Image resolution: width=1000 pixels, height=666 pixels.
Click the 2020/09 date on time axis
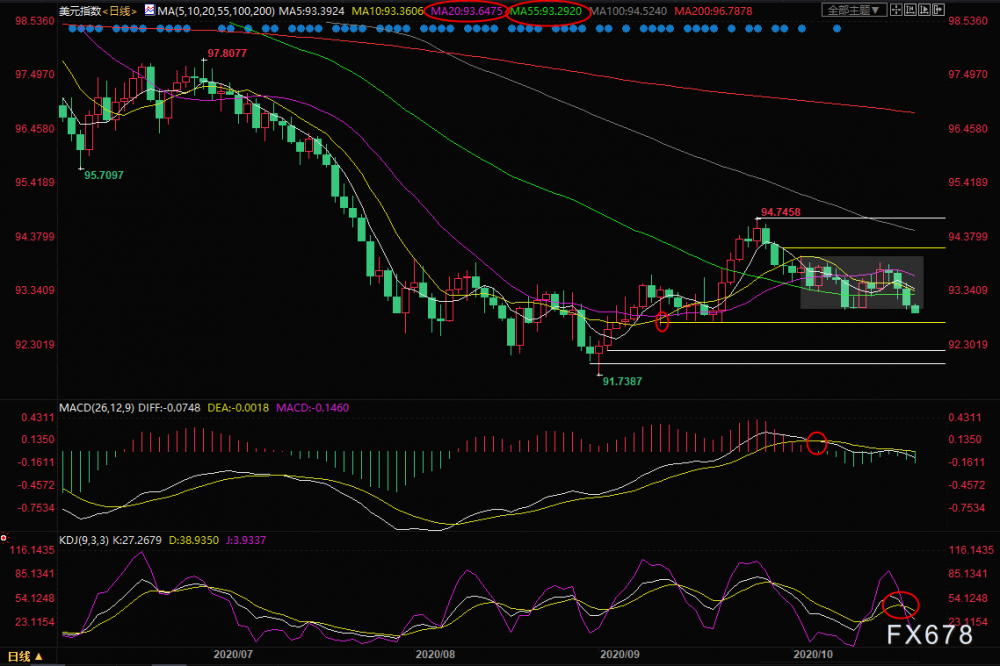click(x=620, y=655)
